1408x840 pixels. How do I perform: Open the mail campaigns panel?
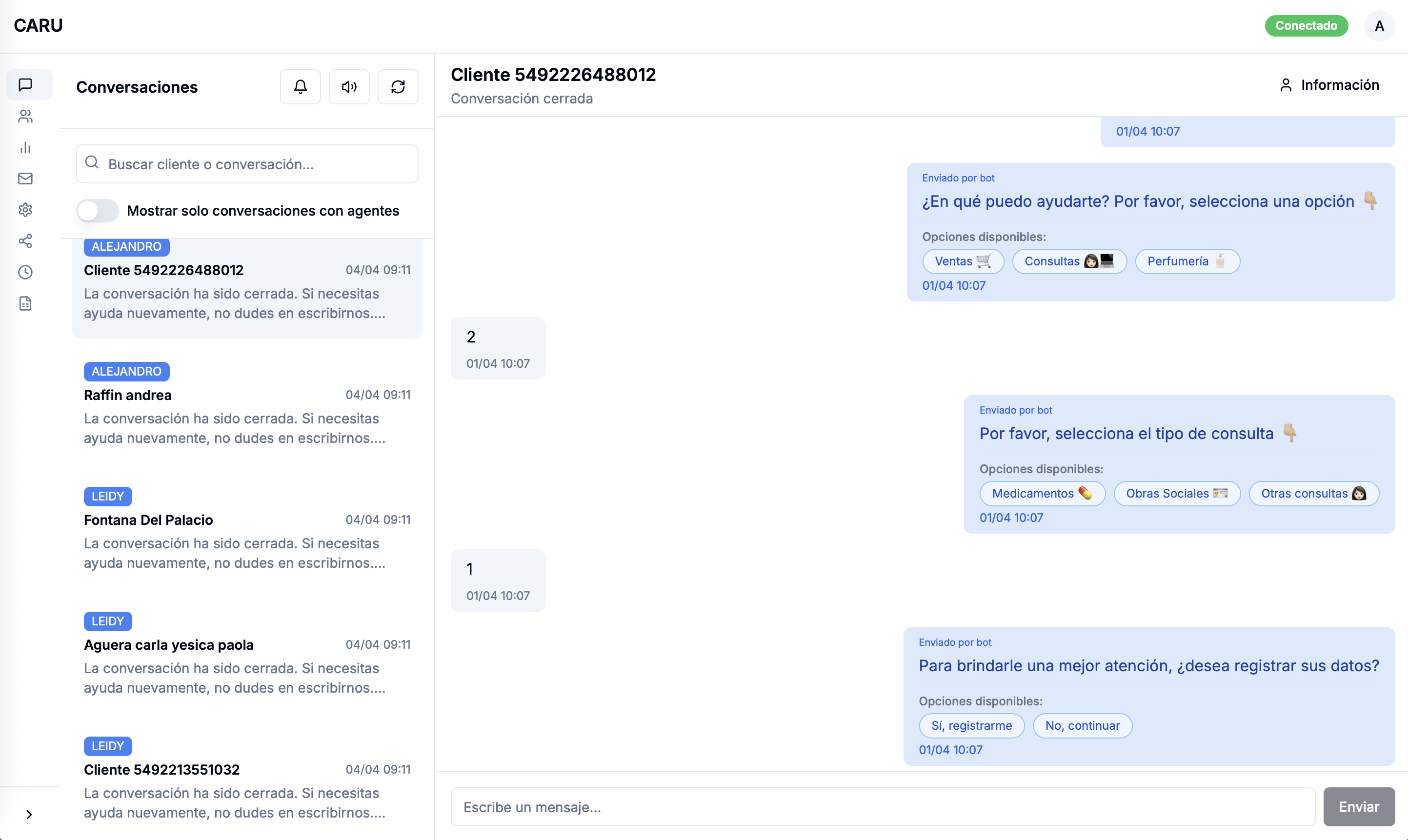(x=25, y=179)
